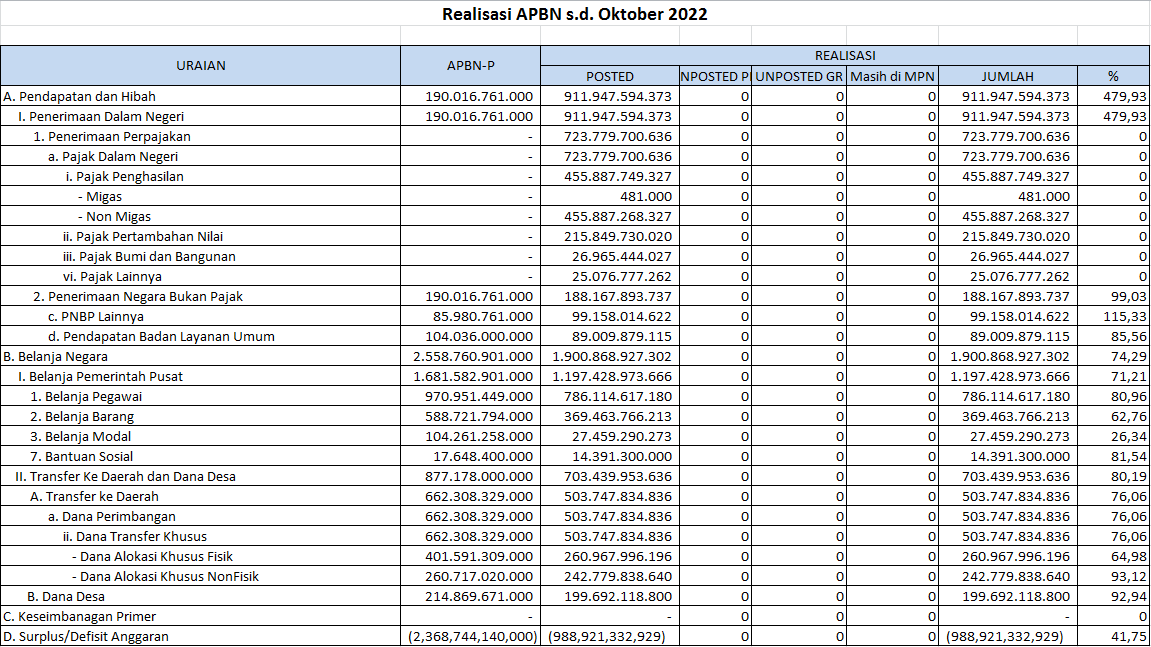Viewport: 1151px width, 647px height.
Task: Click the Bantuan Sosial row label
Action: coord(82,457)
